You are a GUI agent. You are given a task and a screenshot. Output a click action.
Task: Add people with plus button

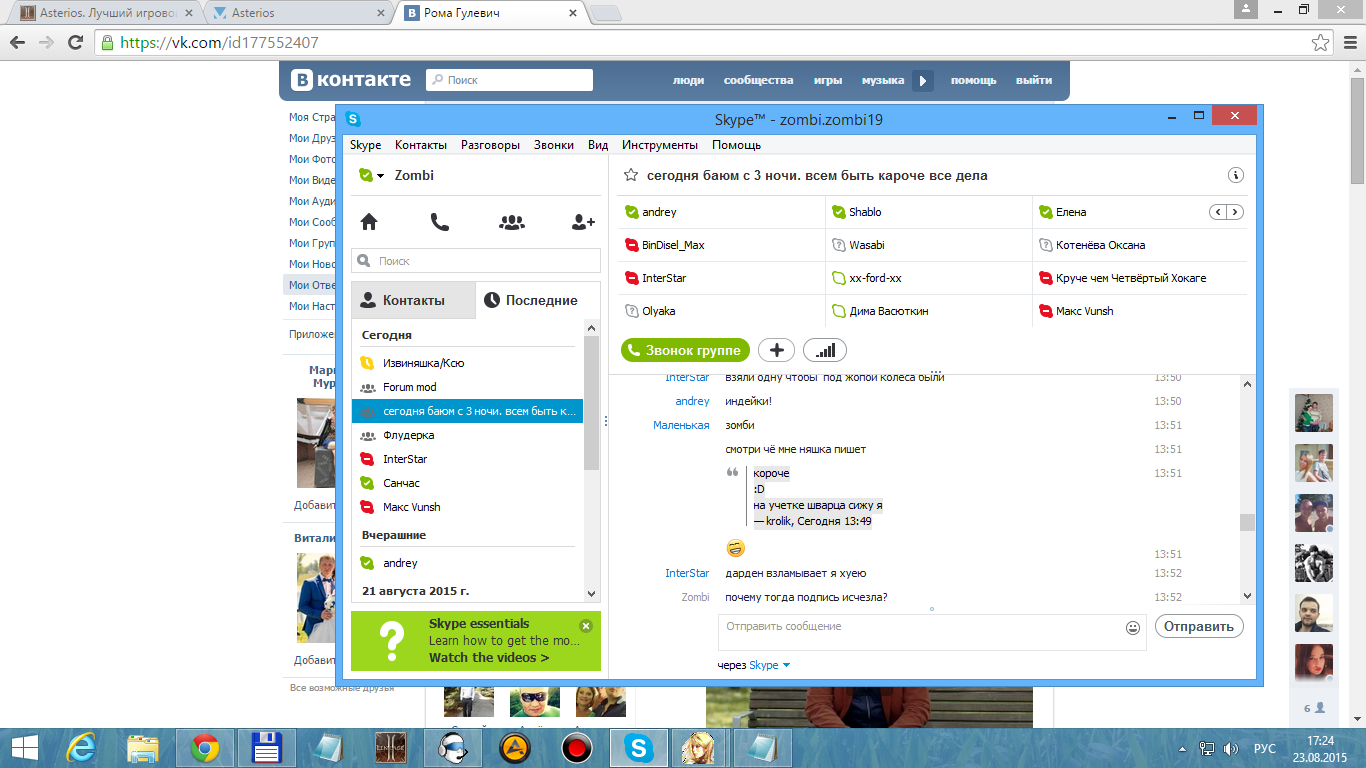click(777, 350)
